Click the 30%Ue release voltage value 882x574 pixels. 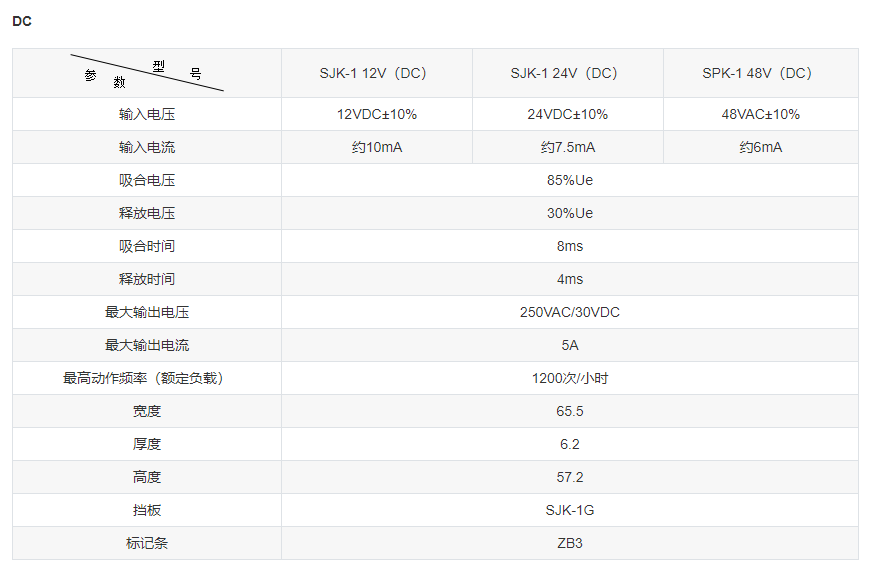(x=569, y=213)
